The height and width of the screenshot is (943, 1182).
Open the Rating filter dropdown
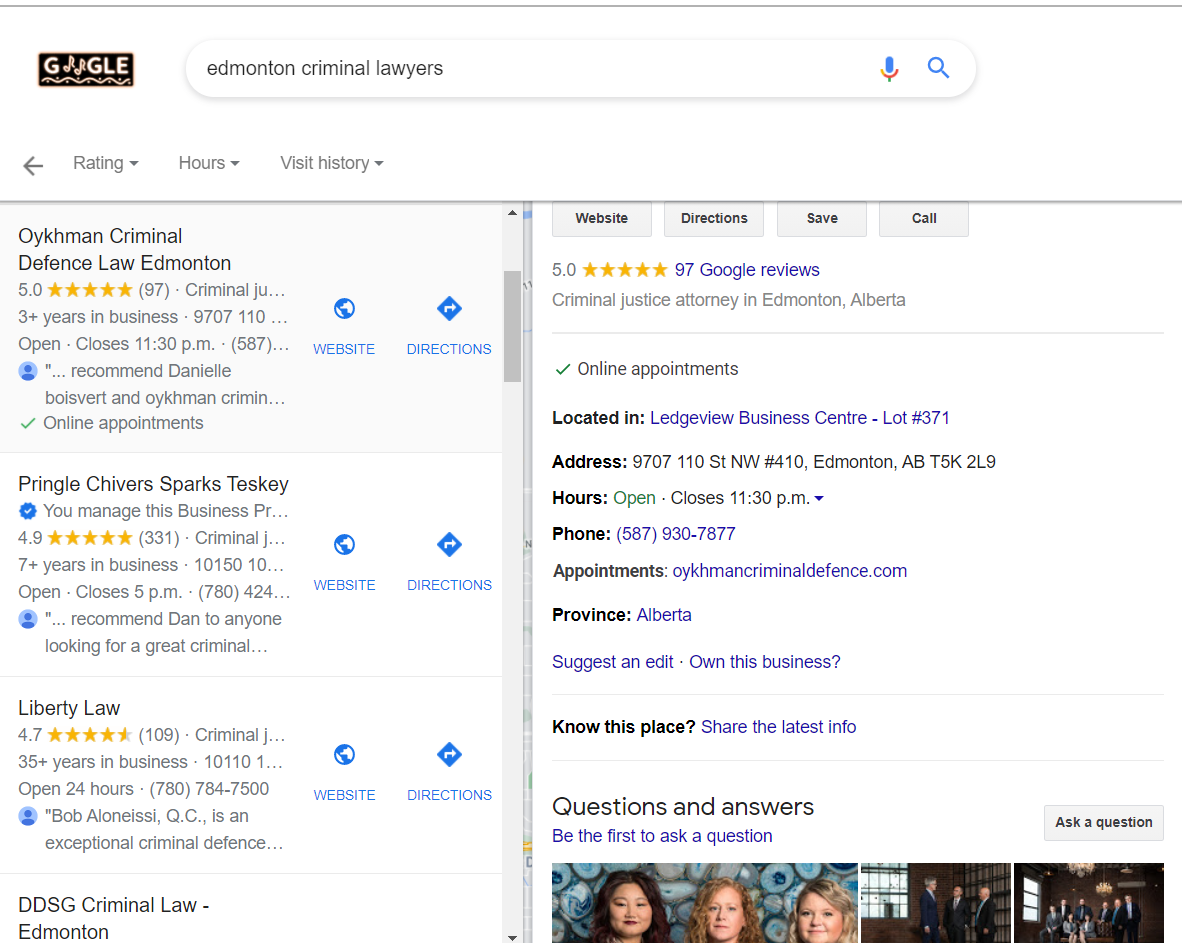[x=105, y=163]
